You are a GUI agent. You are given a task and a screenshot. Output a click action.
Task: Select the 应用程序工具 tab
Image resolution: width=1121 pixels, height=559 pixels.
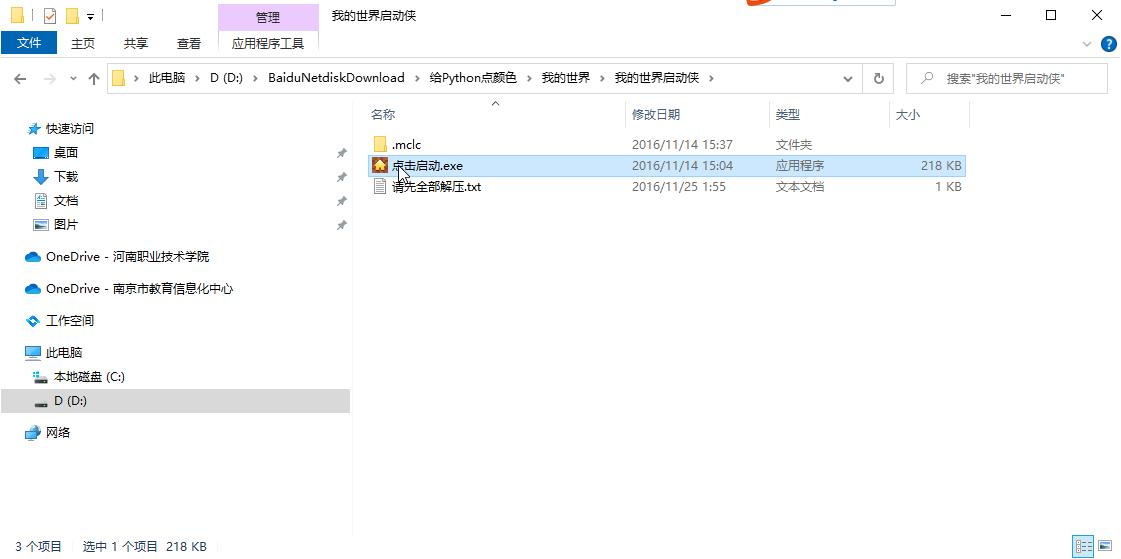coord(268,44)
